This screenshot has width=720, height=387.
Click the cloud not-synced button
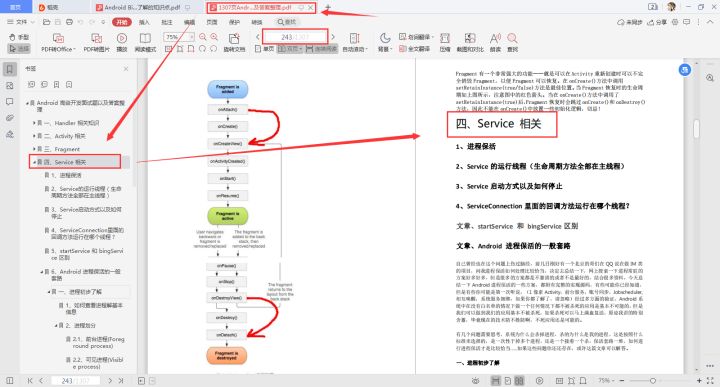[630, 22]
